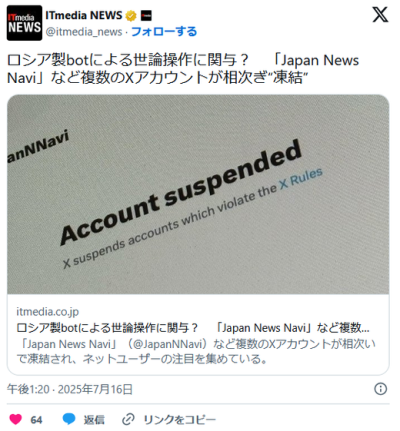The width and height of the screenshot is (400, 431).
Task: Open the @itmedia_news handle
Action: point(84,32)
